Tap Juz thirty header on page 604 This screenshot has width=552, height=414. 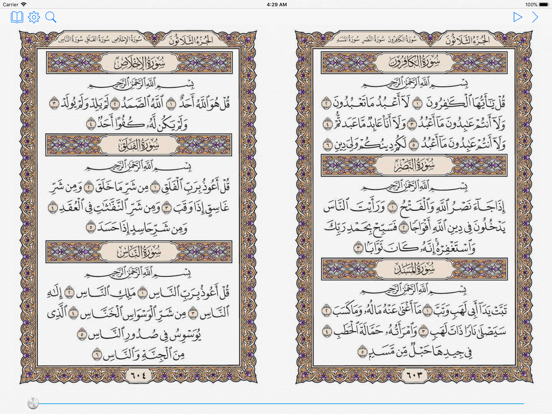click(191, 40)
